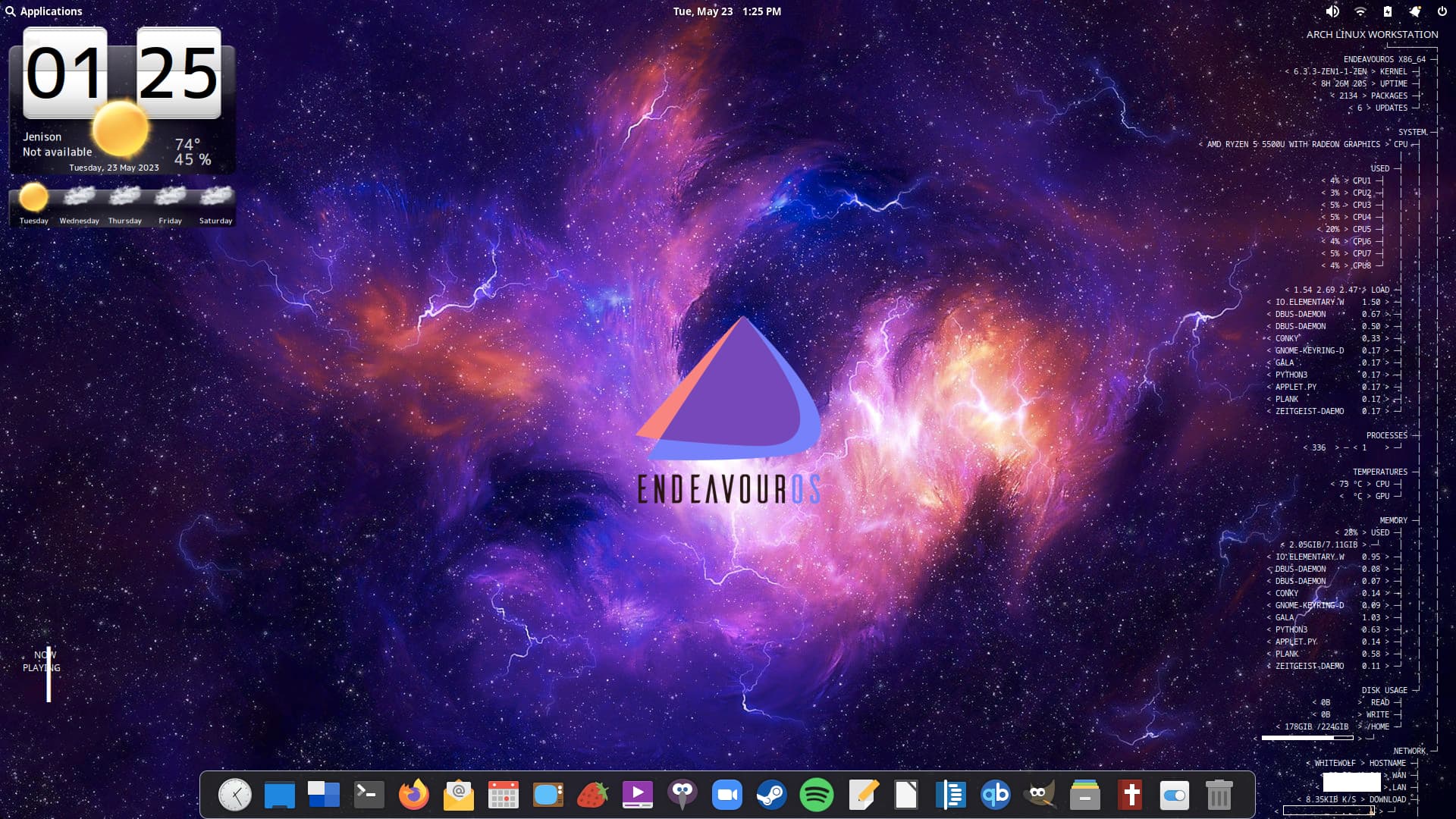Open the session power menu in panel

point(1442,11)
